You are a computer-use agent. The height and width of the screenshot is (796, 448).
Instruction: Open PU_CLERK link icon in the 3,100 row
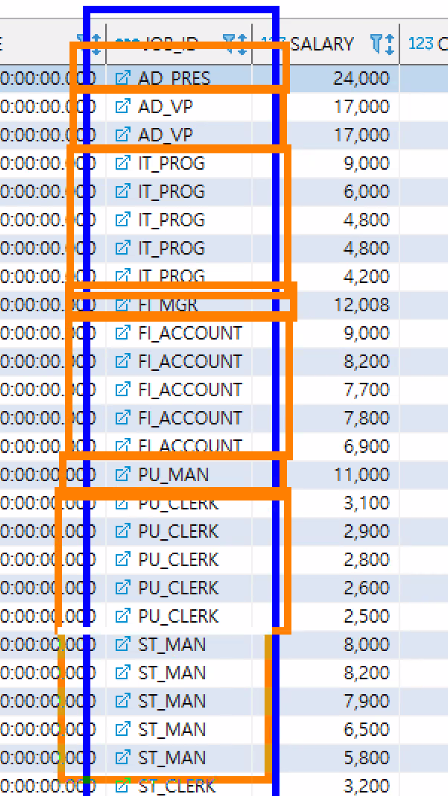click(x=122, y=503)
